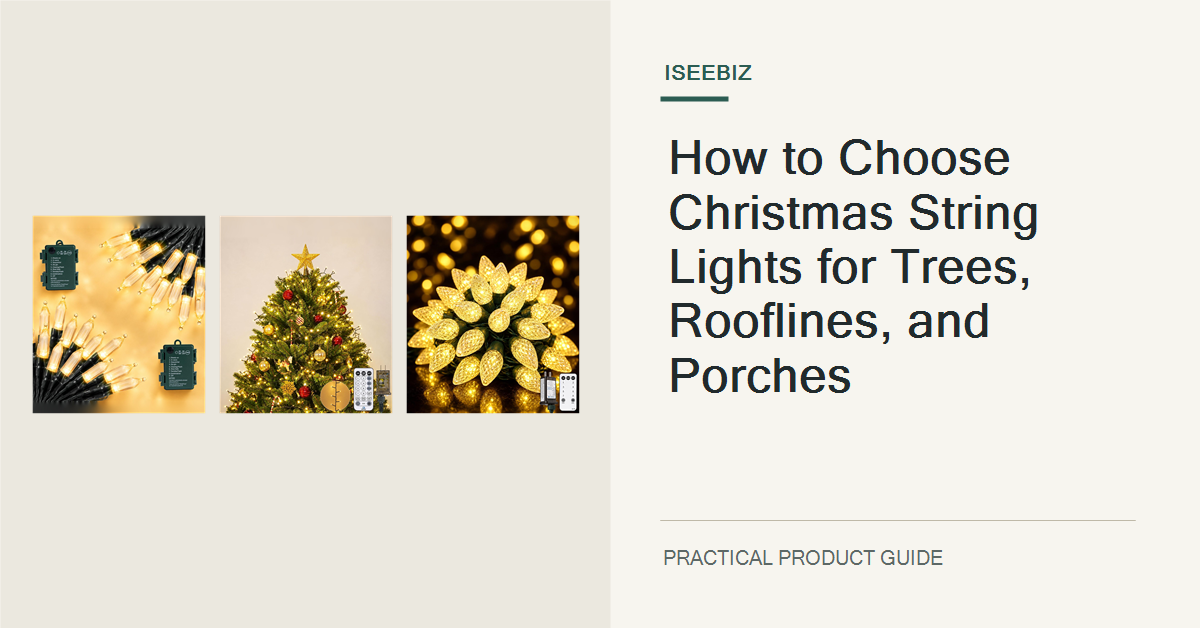
Task: Click the green underline beneath ISEEBIZ
Action: 694,98
